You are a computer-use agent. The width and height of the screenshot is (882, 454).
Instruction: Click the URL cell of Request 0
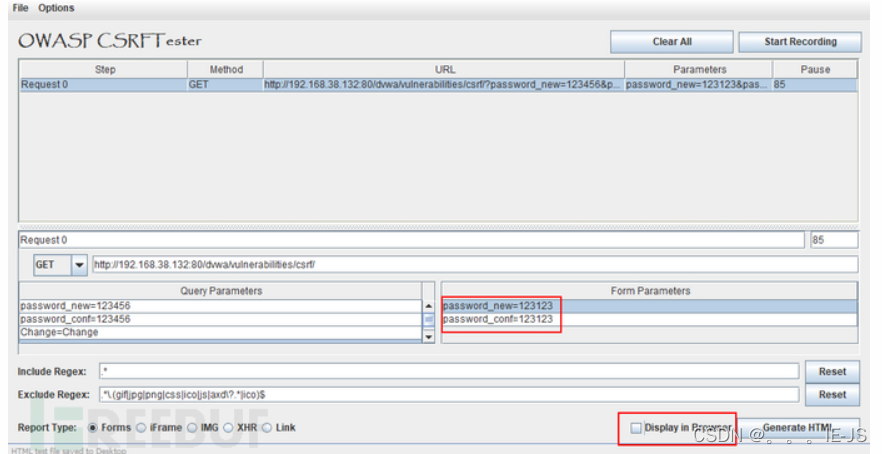point(444,85)
